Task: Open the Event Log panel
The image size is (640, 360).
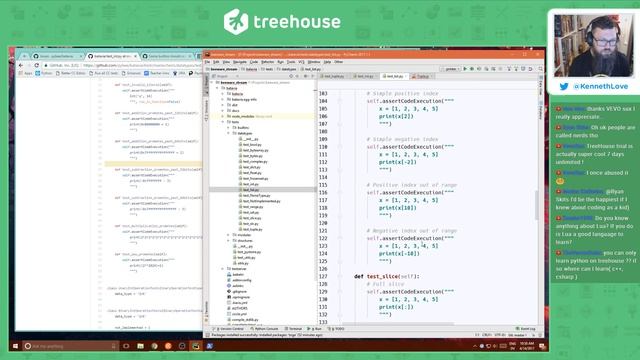Action: 526,329
